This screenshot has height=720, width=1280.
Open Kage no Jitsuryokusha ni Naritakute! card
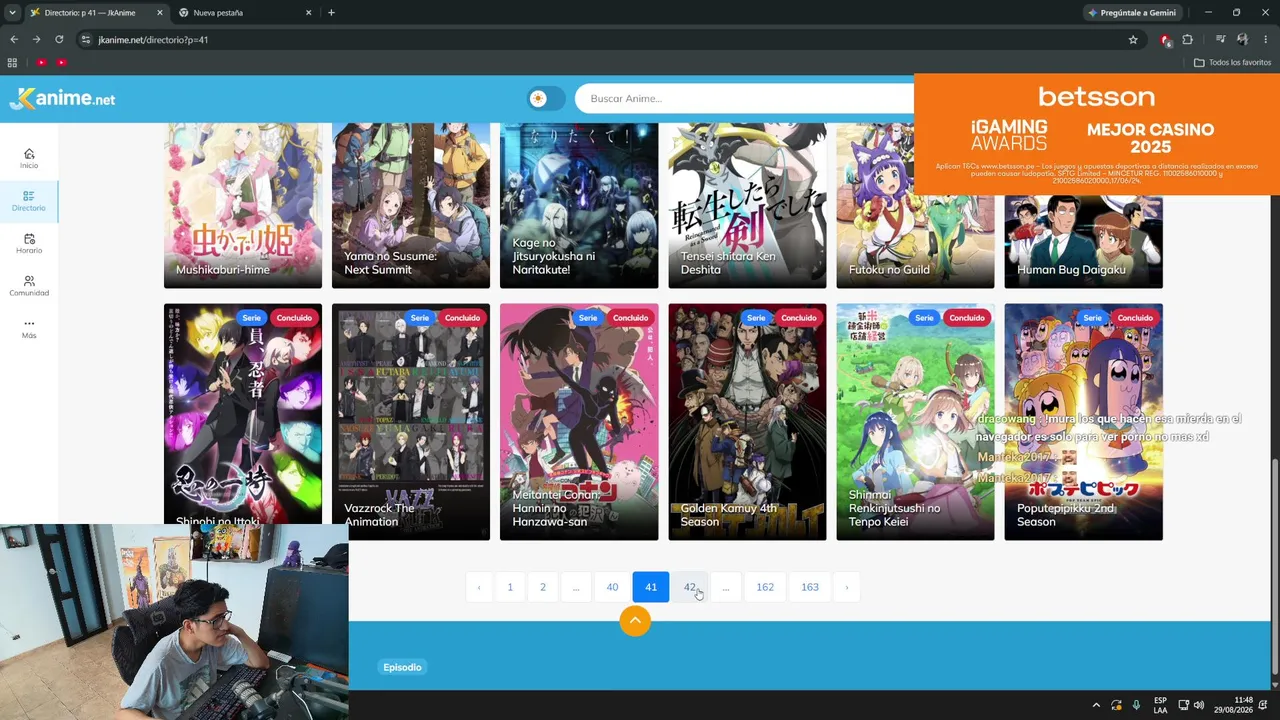[579, 206]
